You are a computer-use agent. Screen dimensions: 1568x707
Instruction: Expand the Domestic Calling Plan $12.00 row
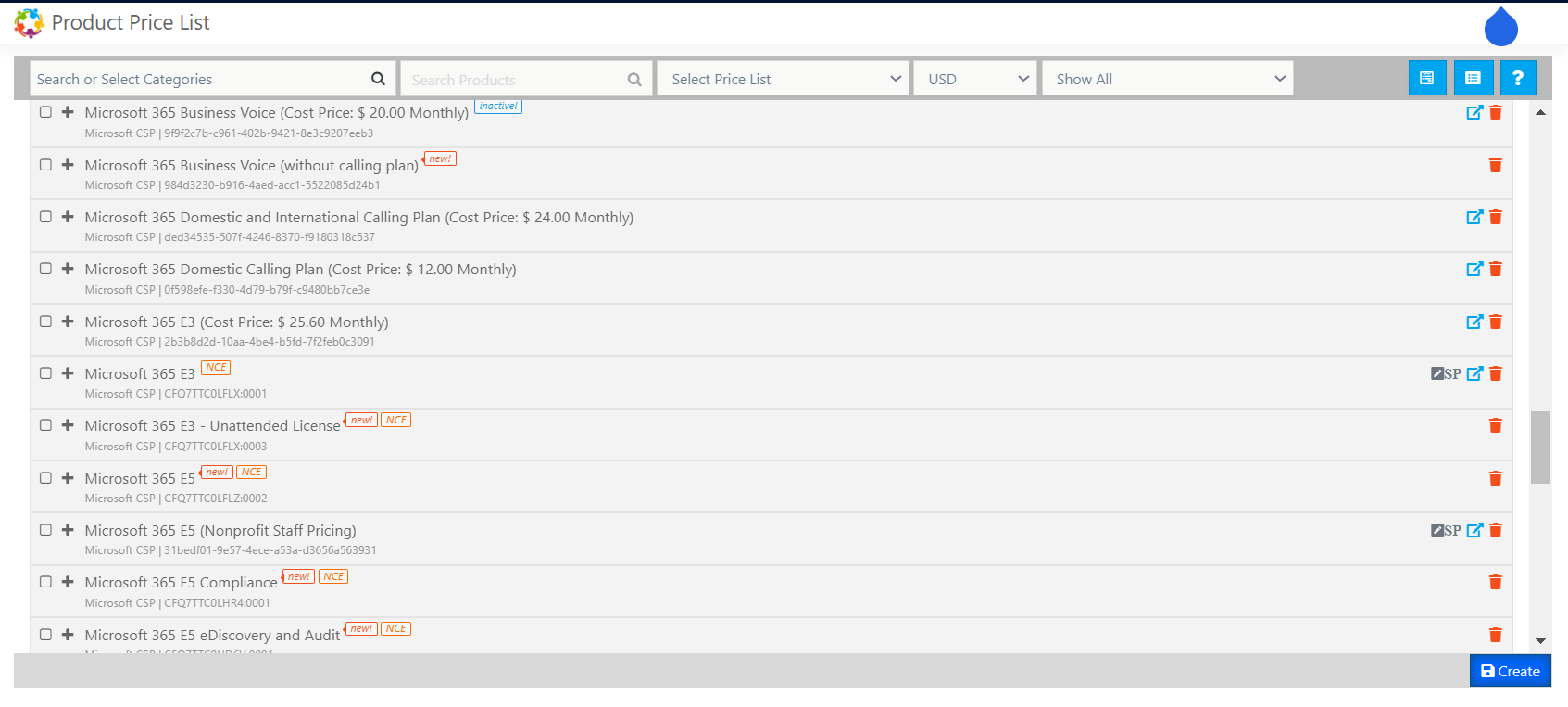pyautogui.click(x=68, y=269)
